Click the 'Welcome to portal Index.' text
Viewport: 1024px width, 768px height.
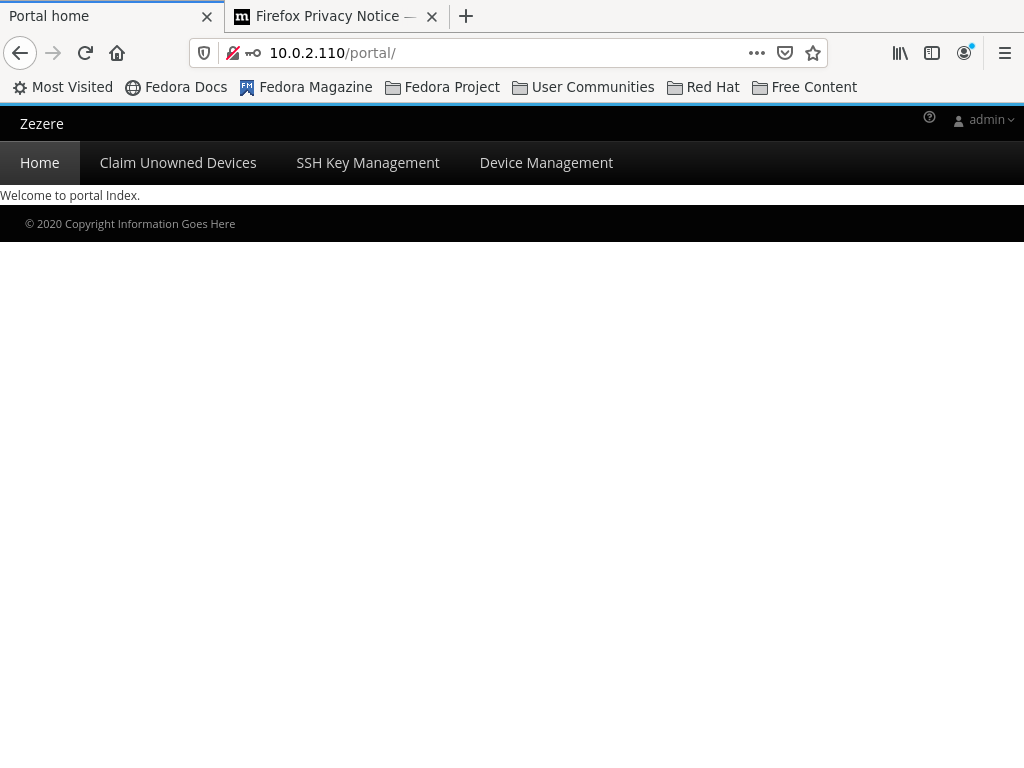(70, 195)
